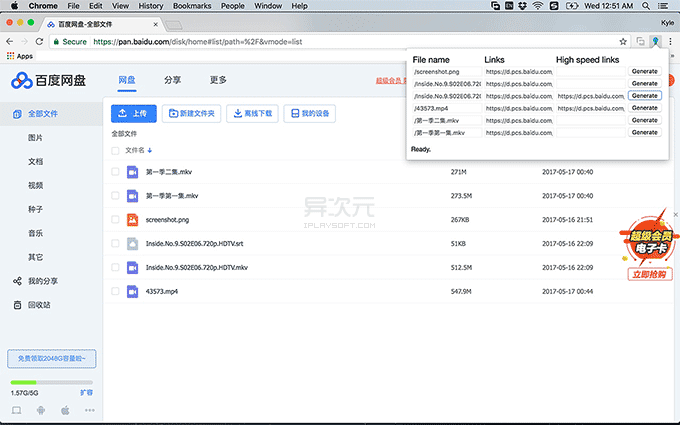Screen dimensions: 680x425
Task: Open 我的分享 share icon in sidebar
Action: [x=17, y=281]
